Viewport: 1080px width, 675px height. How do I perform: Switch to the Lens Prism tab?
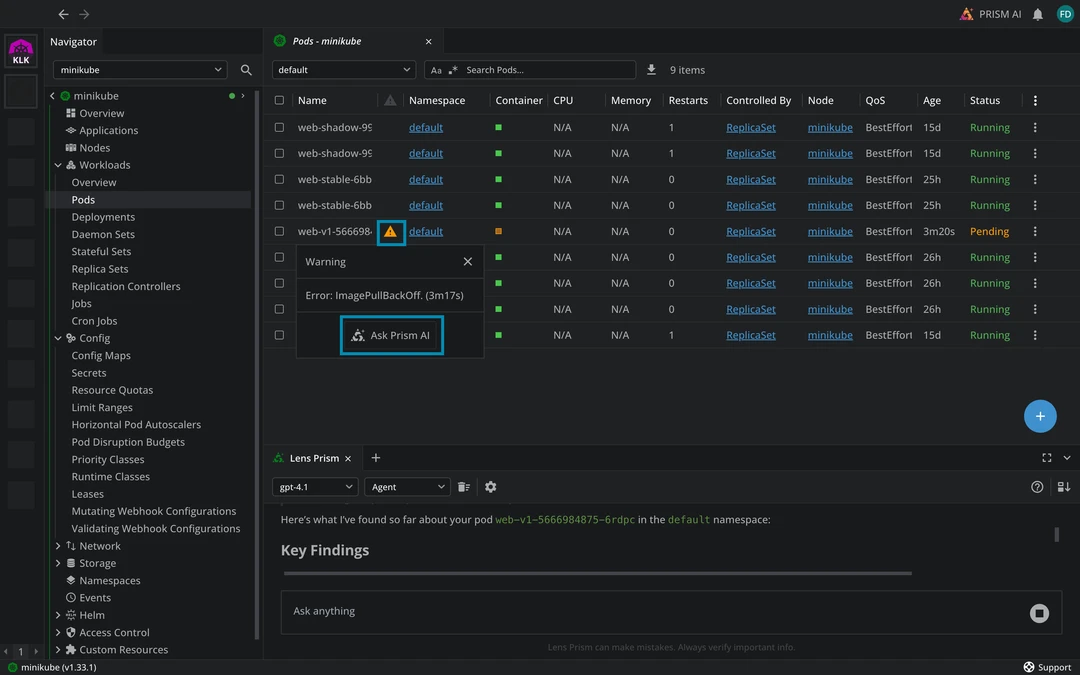(313, 458)
